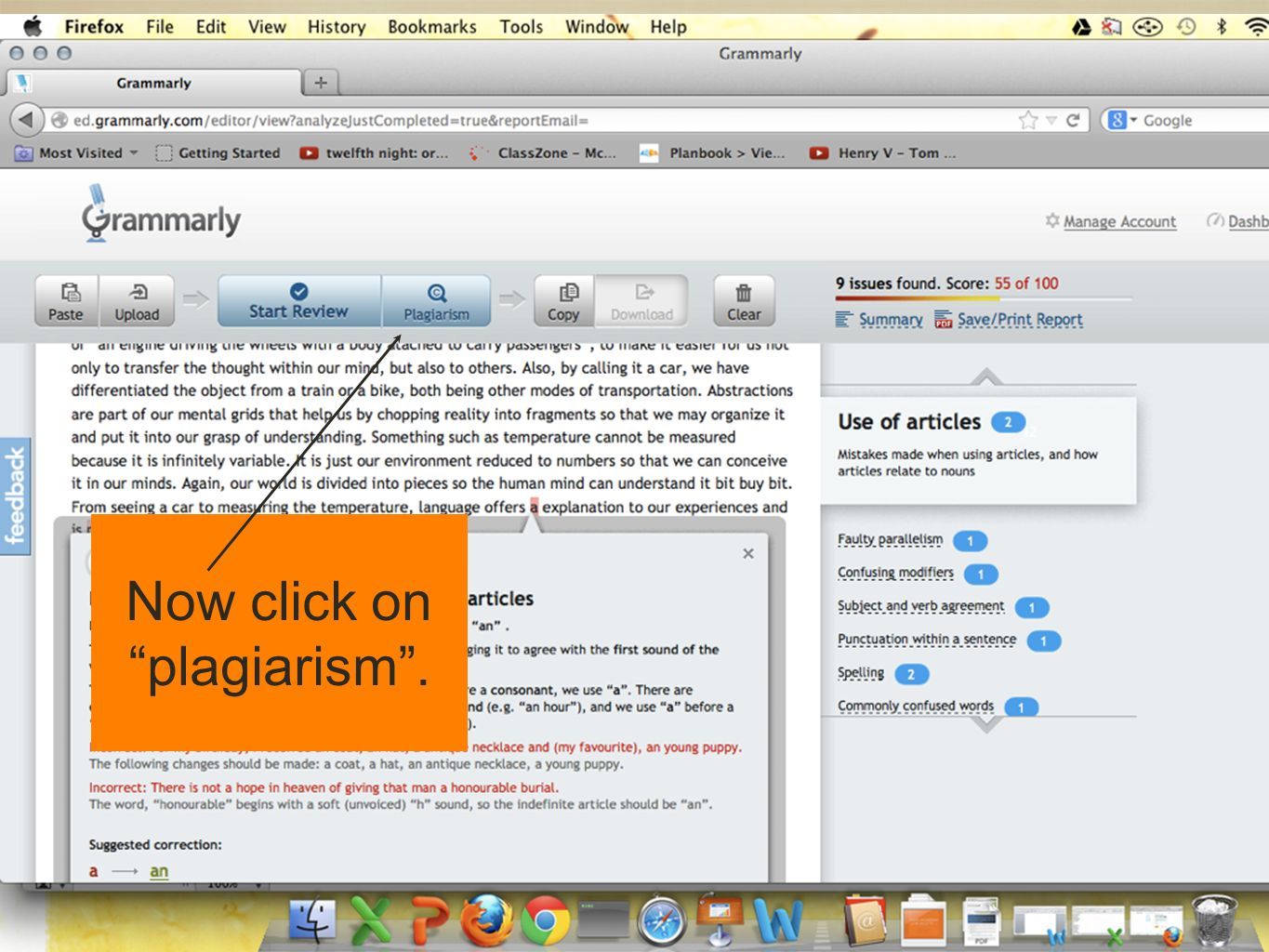Image resolution: width=1269 pixels, height=952 pixels.
Task: Open the feedback side tab
Action: (x=15, y=496)
